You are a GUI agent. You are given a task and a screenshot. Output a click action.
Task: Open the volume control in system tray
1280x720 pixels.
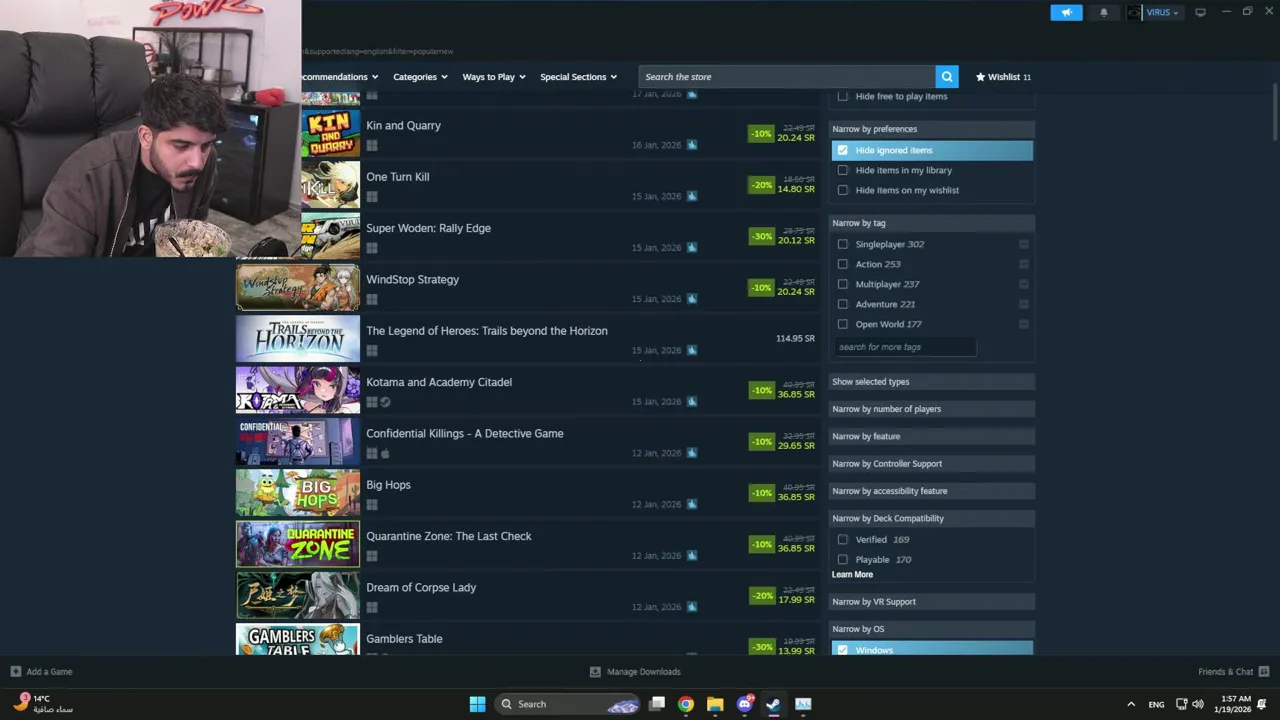point(1198,704)
